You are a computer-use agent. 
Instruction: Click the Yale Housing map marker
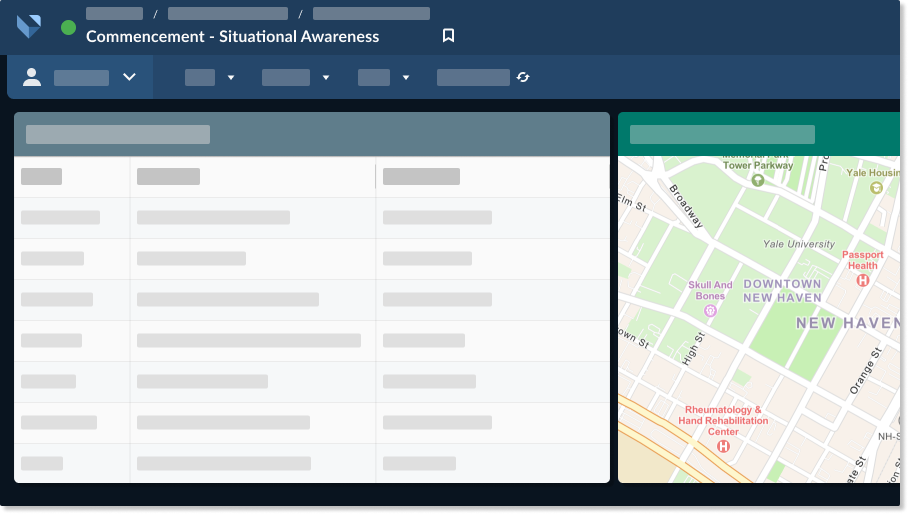coord(876,188)
